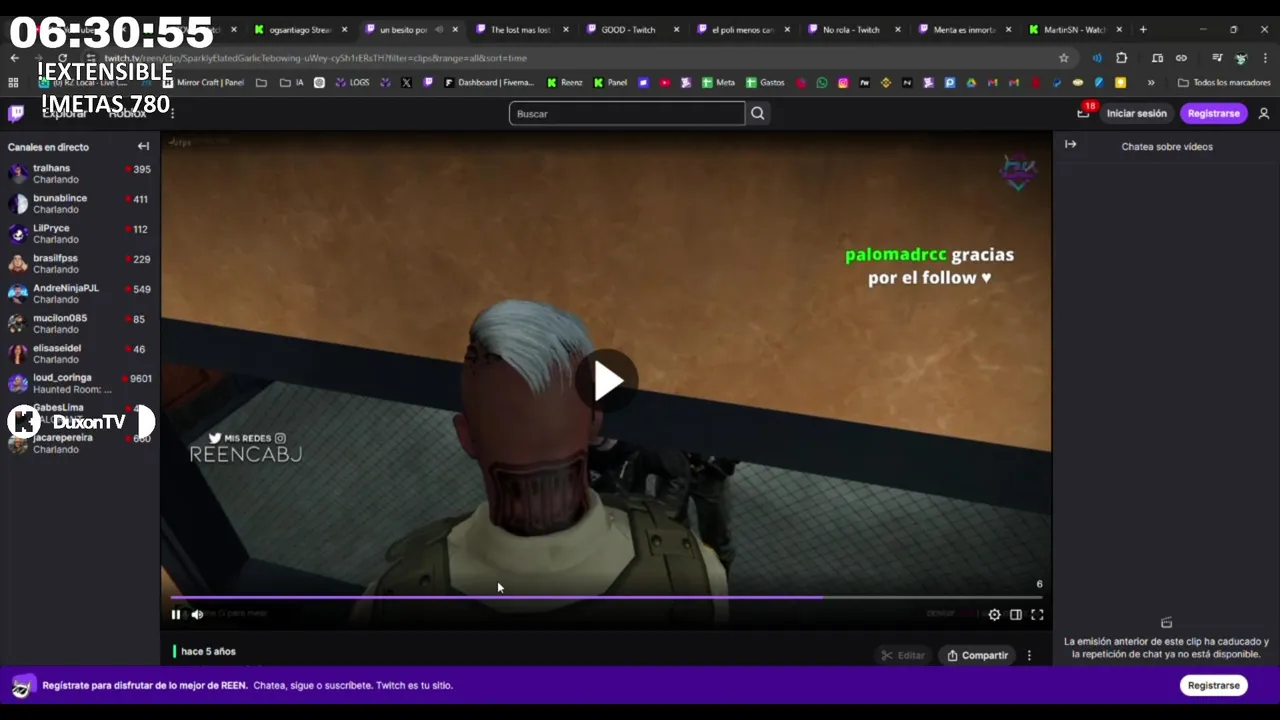This screenshot has width=1280, height=720.
Task: Toggle theatre mode in the player
Action: tap(1016, 615)
